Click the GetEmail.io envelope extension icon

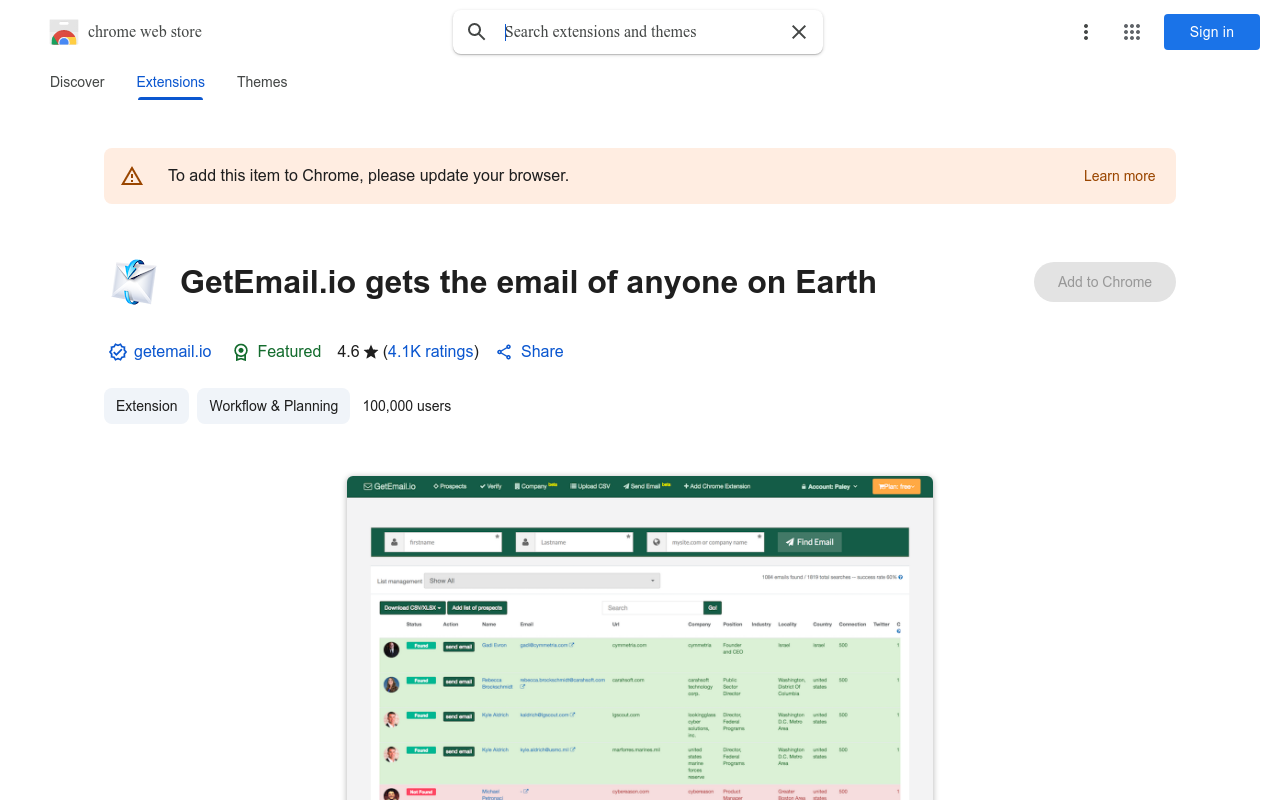point(134,282)
